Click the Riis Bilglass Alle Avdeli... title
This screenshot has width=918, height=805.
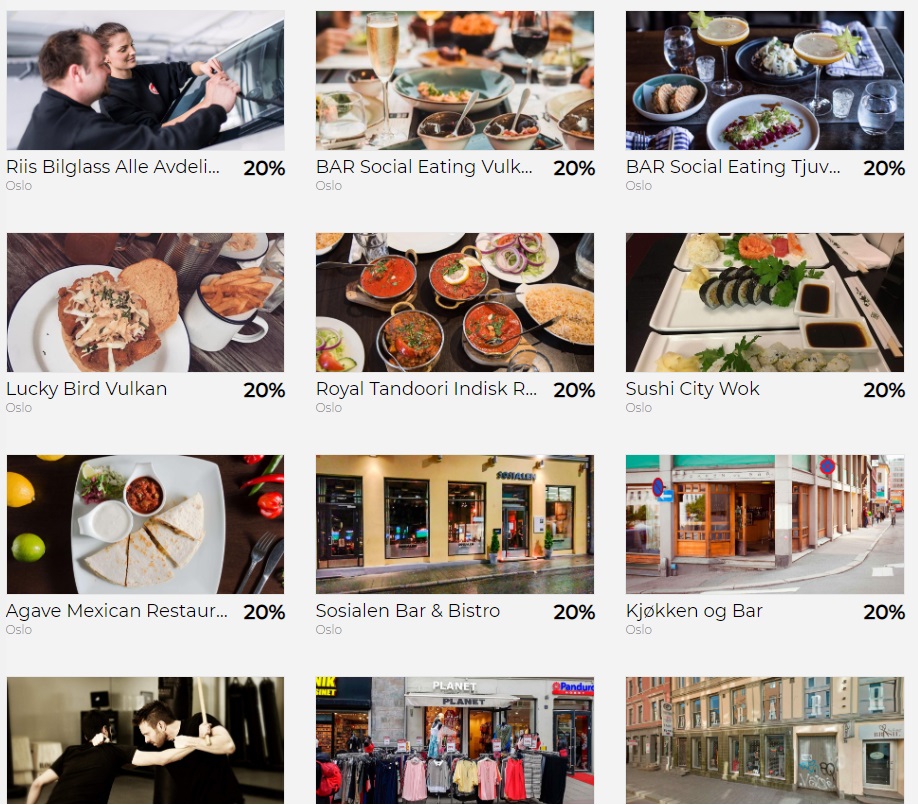pyautogui.click(x=113, y=167)
